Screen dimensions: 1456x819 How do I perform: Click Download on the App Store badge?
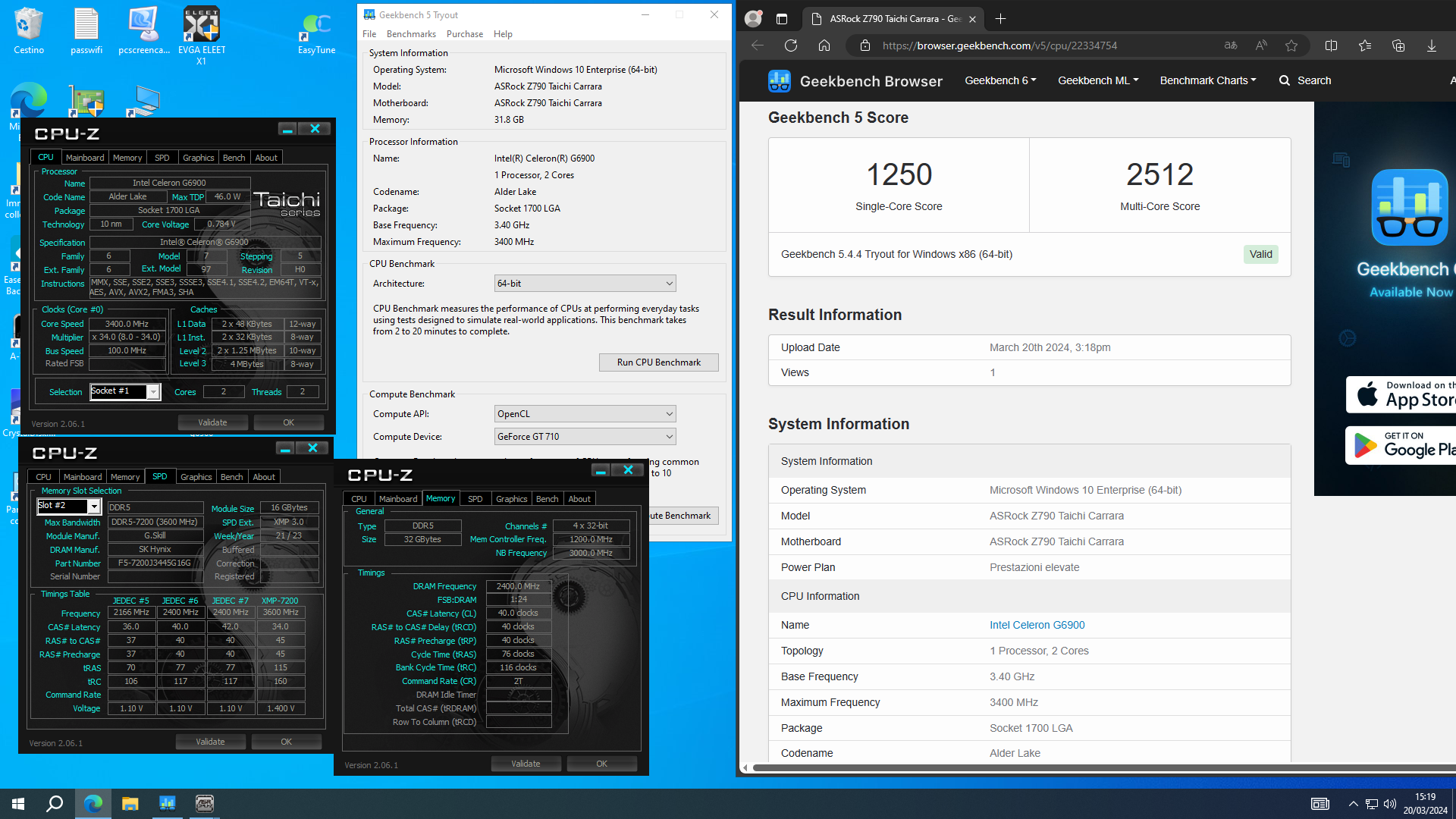(1401, 394)
